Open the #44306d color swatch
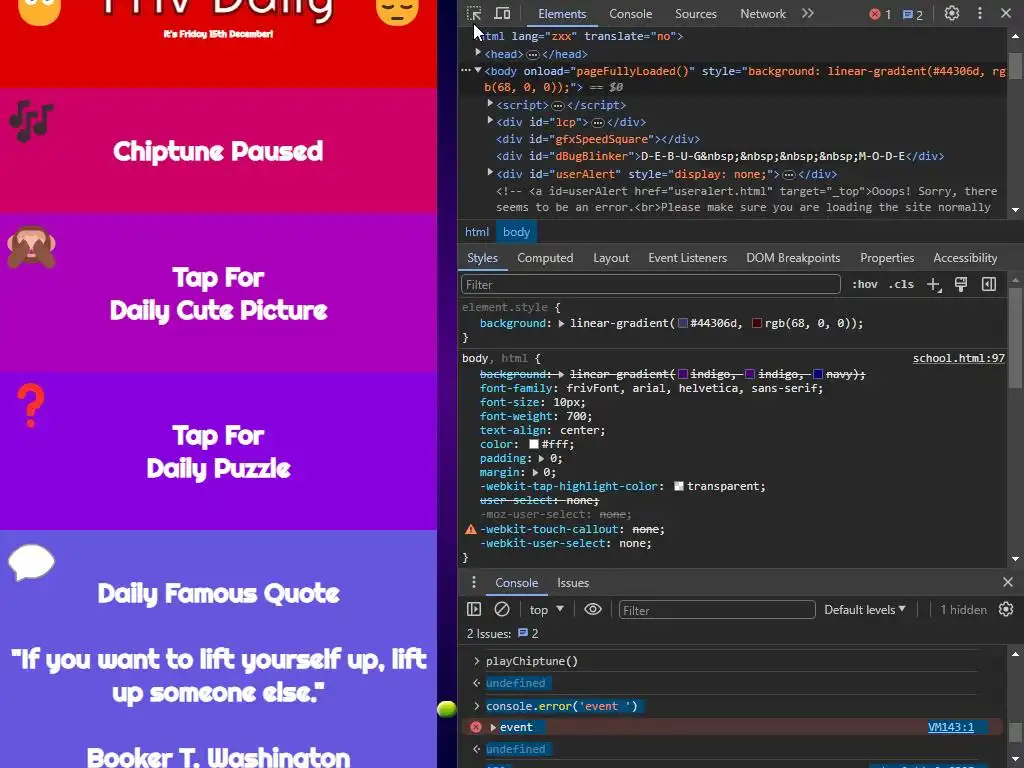 click(x=682, y=323)
